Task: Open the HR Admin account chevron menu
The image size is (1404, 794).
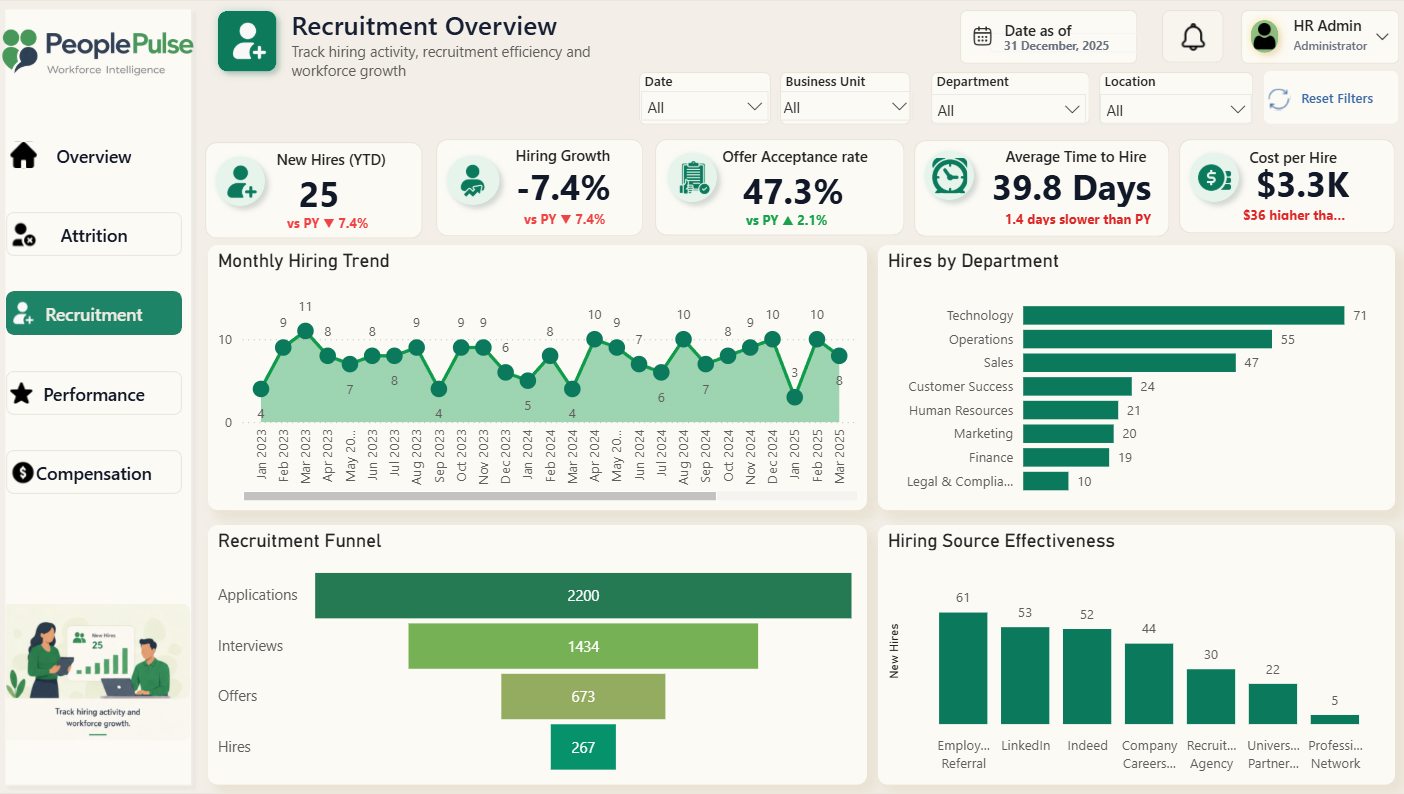Action: click(x=1382, y=37)
